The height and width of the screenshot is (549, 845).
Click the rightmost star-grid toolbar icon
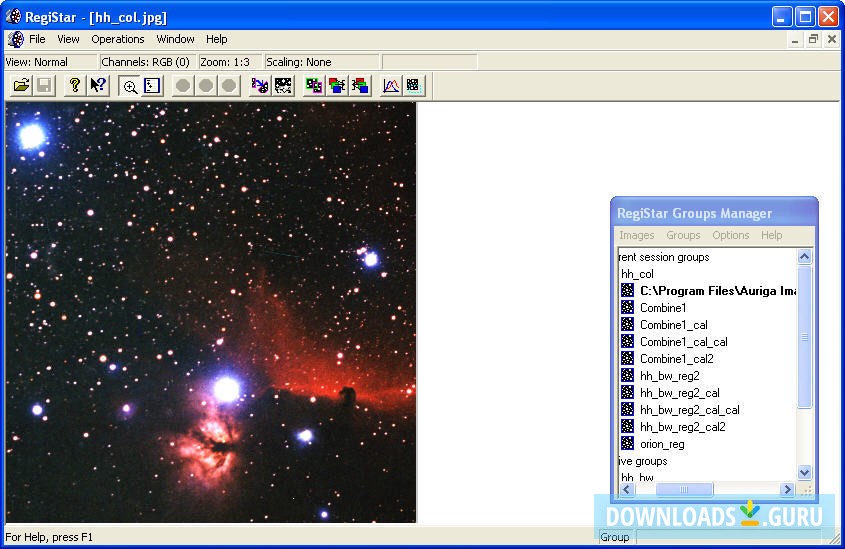click(413, 86)
